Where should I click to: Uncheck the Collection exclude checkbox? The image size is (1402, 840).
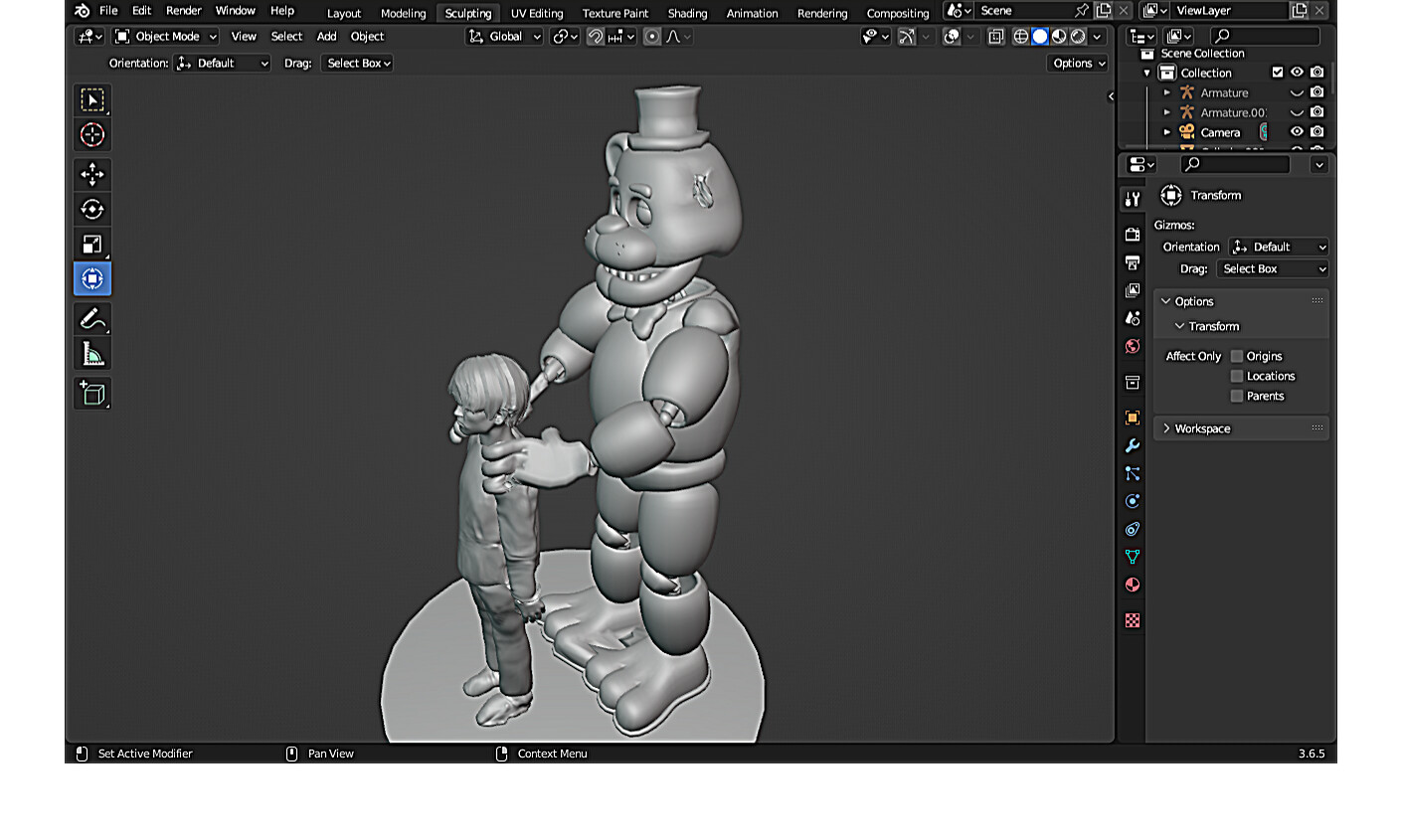pyautogui.click(x=1277, y=73)
